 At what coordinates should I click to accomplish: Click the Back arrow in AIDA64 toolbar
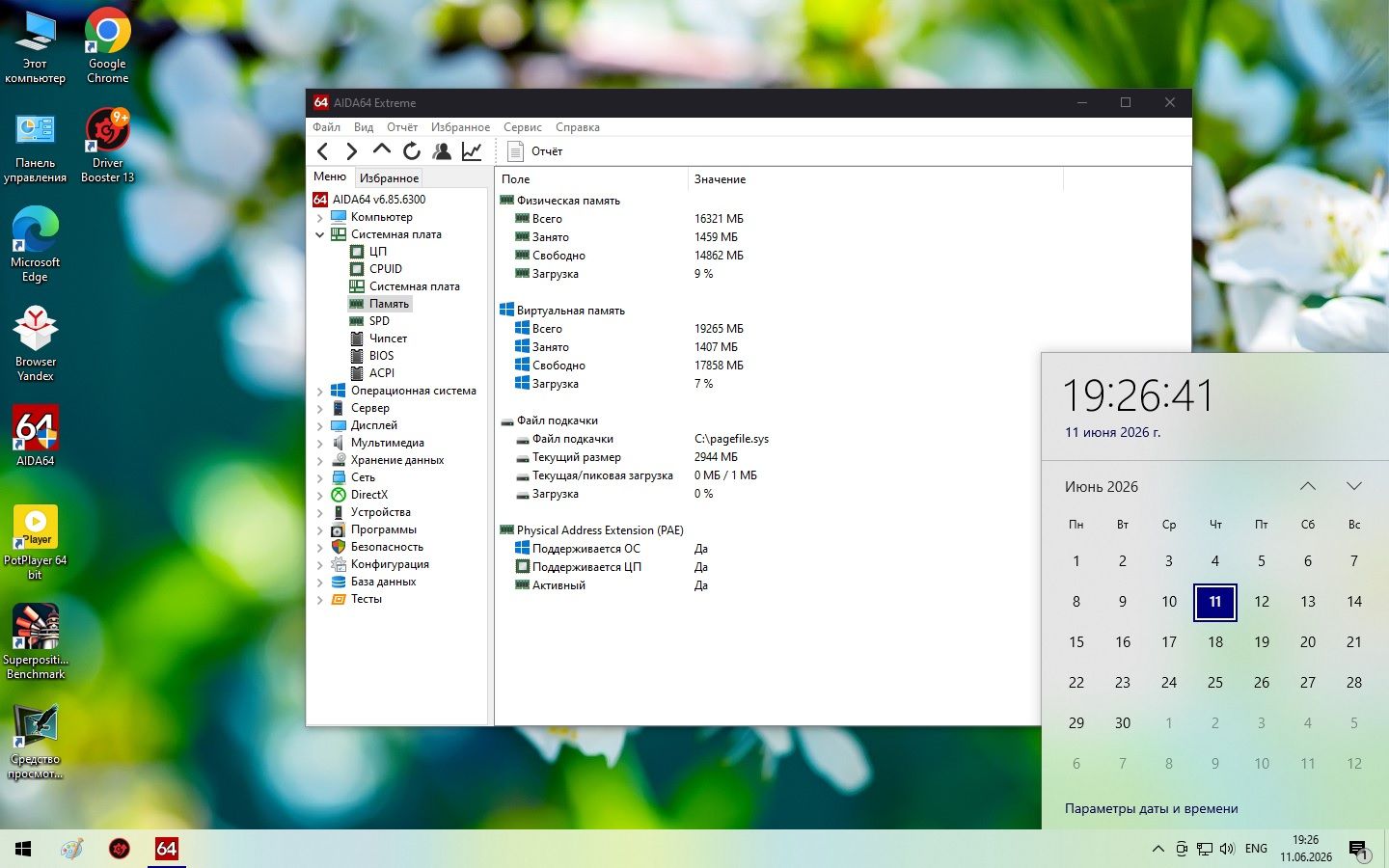(323, 151)
